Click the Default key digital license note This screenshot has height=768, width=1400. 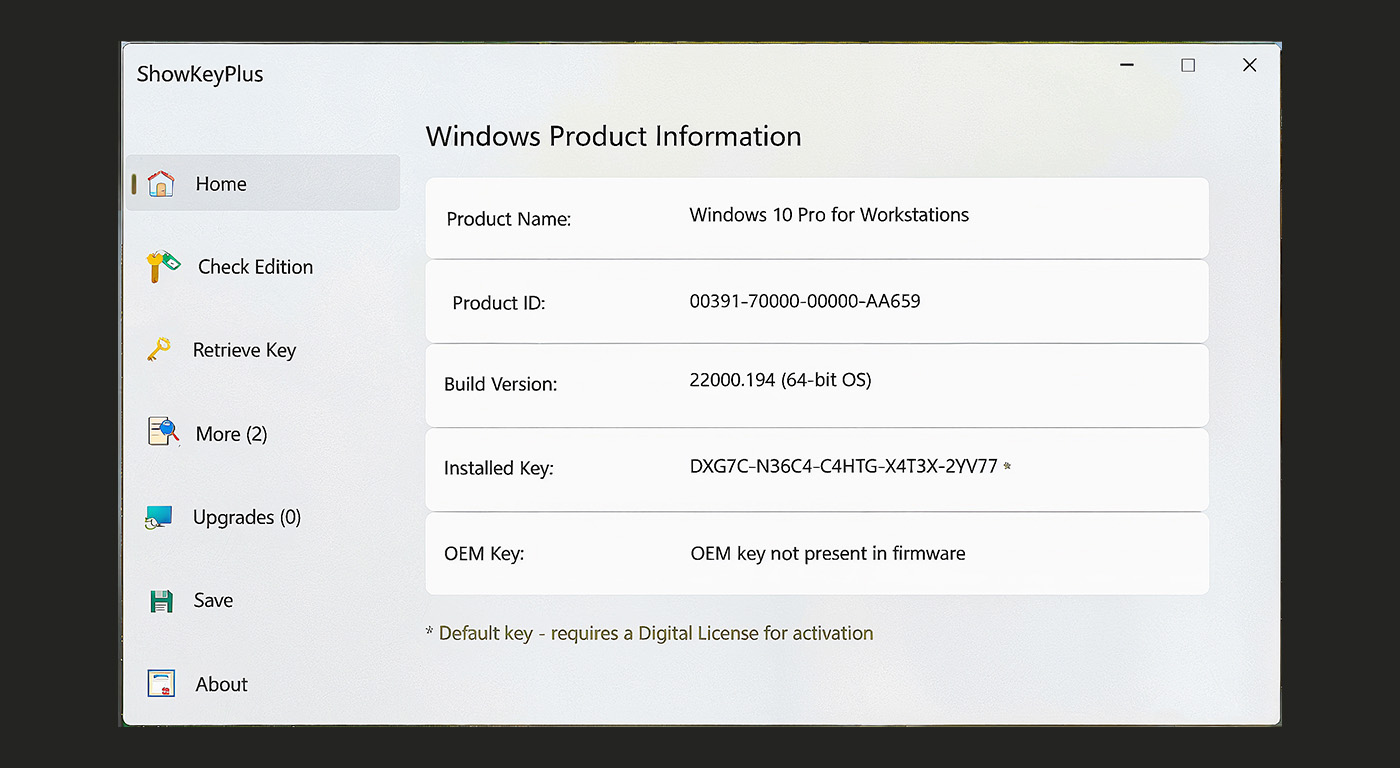click(x=649, y=633)
